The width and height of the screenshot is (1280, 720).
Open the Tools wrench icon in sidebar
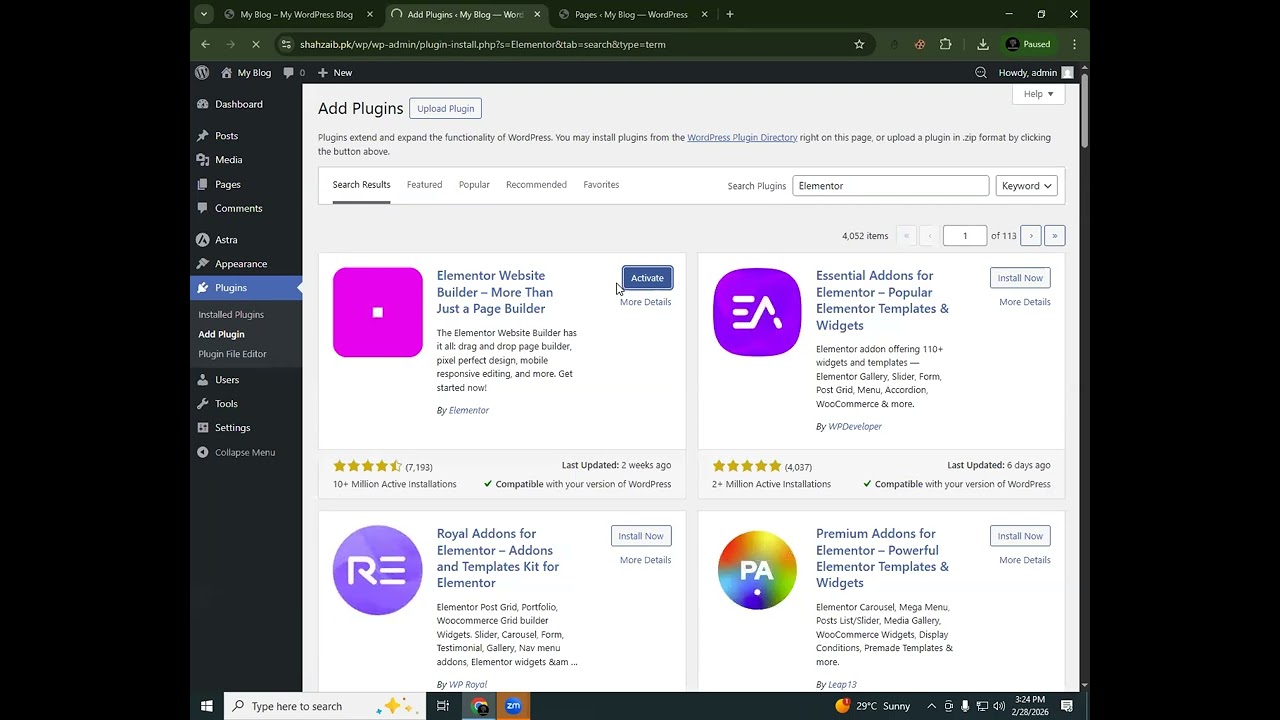(x=203, y=404)
